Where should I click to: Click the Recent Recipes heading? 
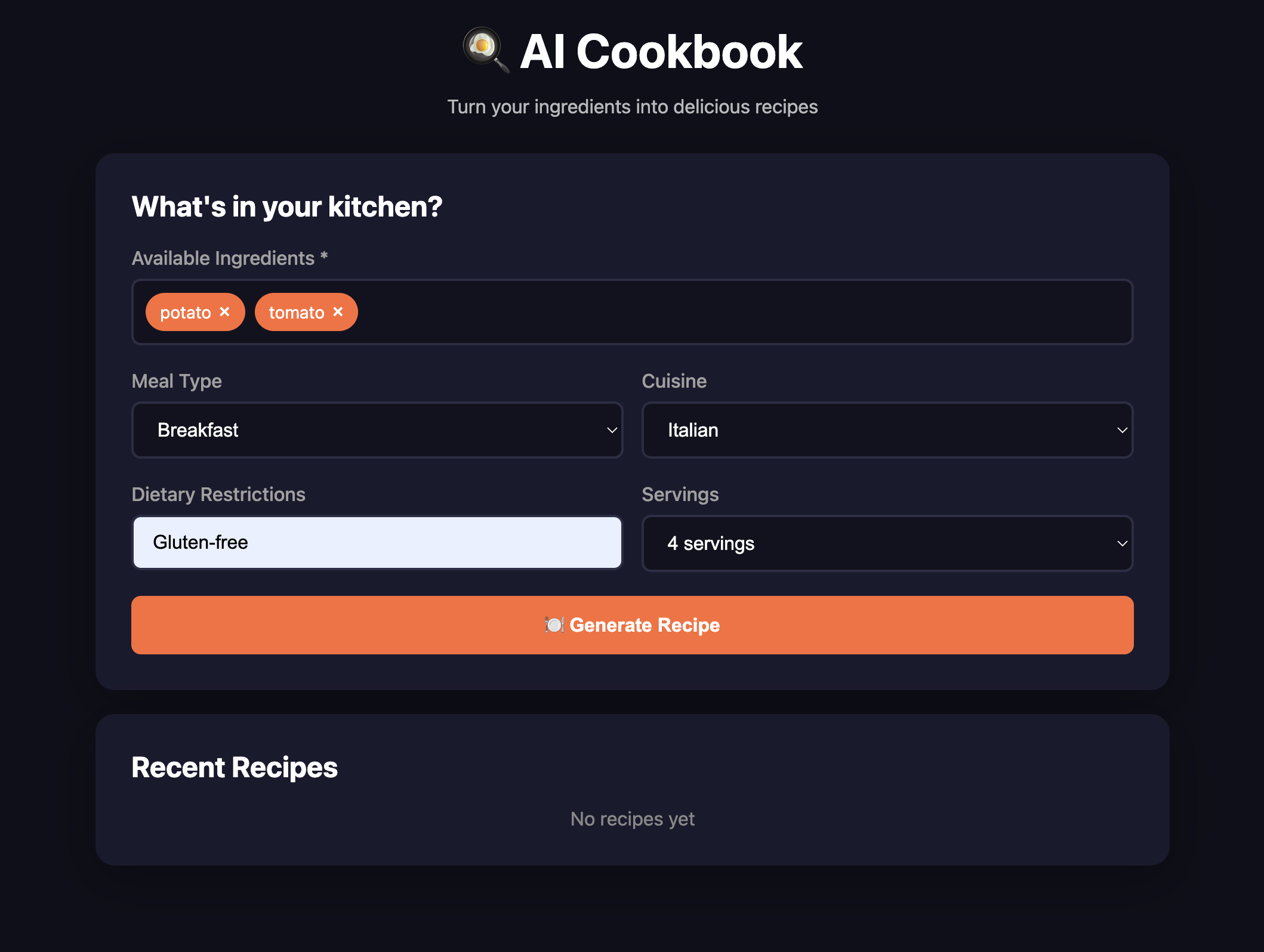234,768
